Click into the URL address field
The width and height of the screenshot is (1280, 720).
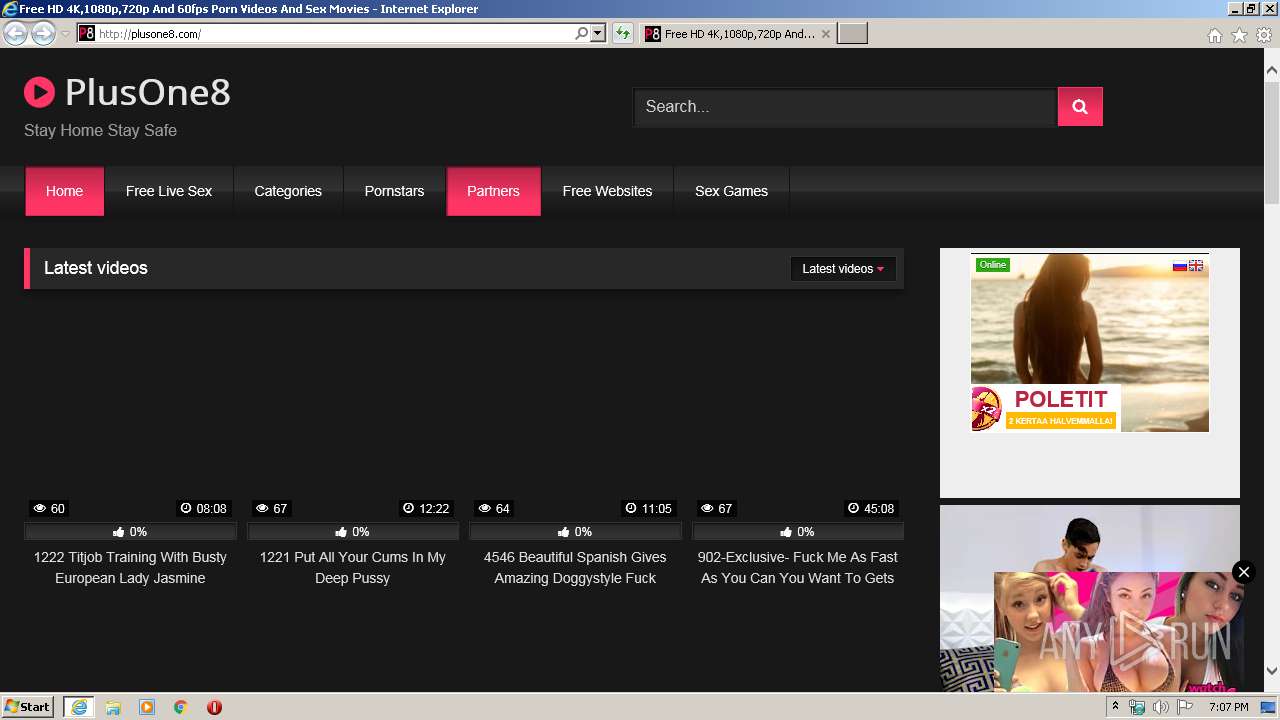335,33
